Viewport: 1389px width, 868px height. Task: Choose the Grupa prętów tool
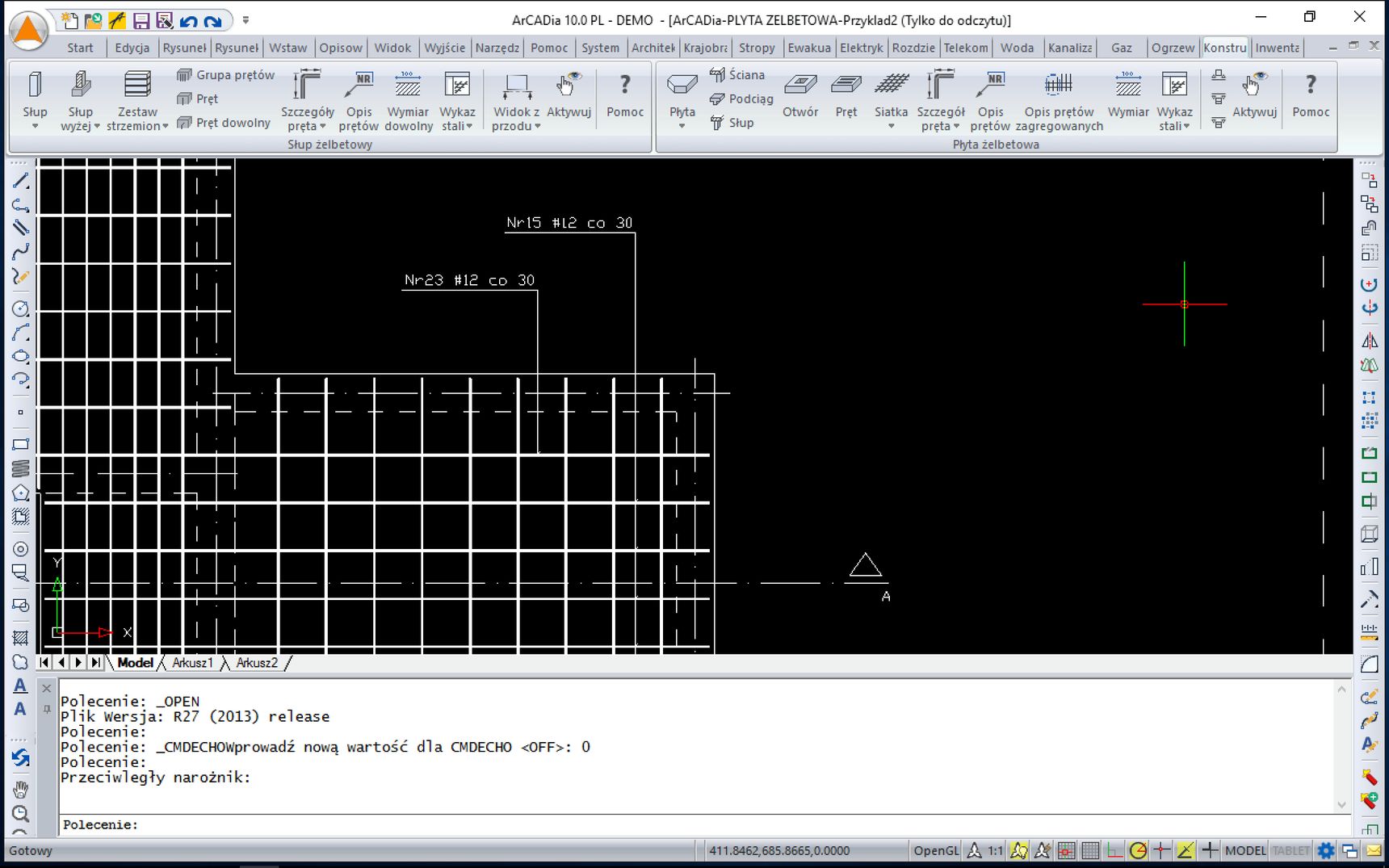226,75
